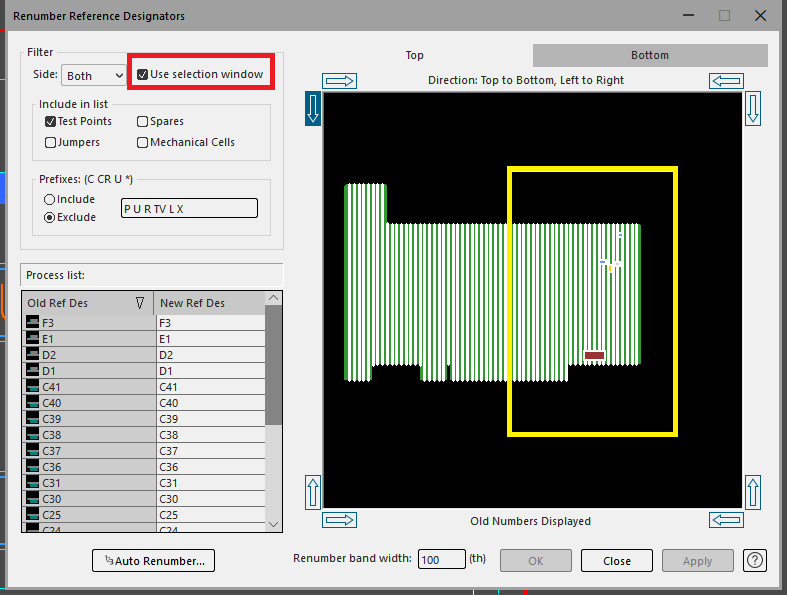Click the up arrow right of the preview bottom
Screen dimensions: 787x595
[754, 492]
